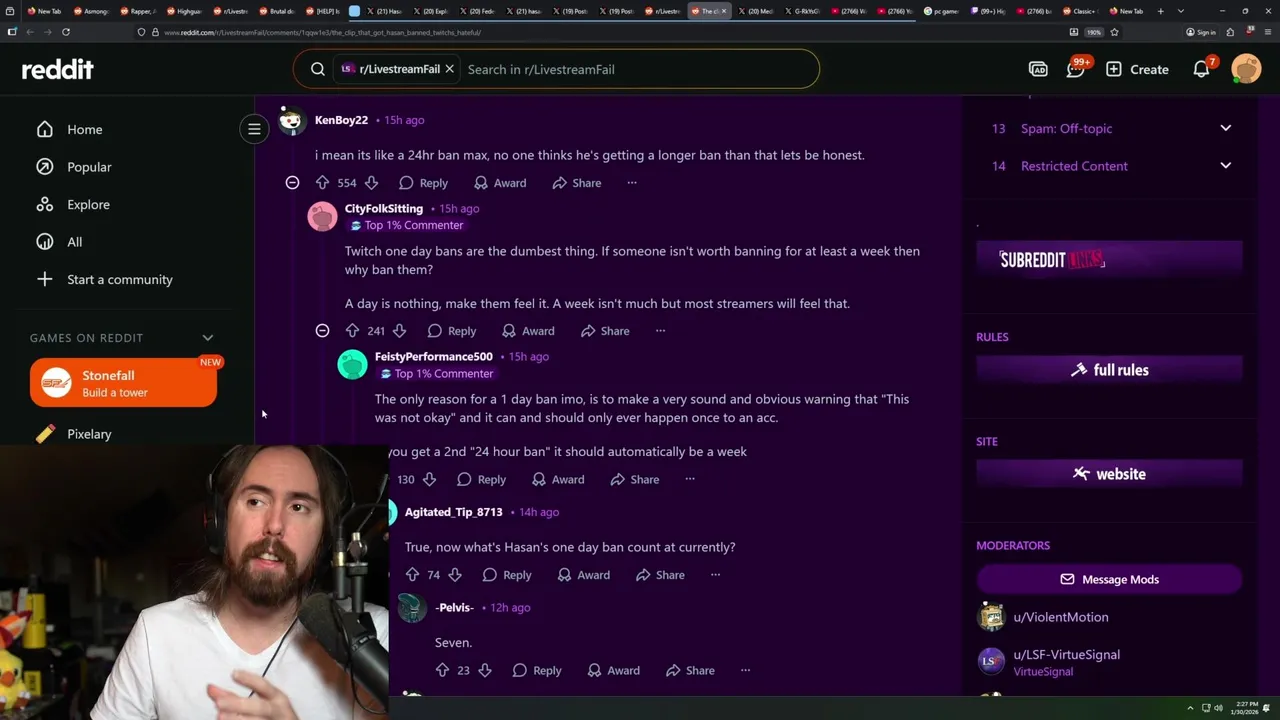Collapse CityFolkSitting's reply thread

pyautogui.click(x=322, y=331)
